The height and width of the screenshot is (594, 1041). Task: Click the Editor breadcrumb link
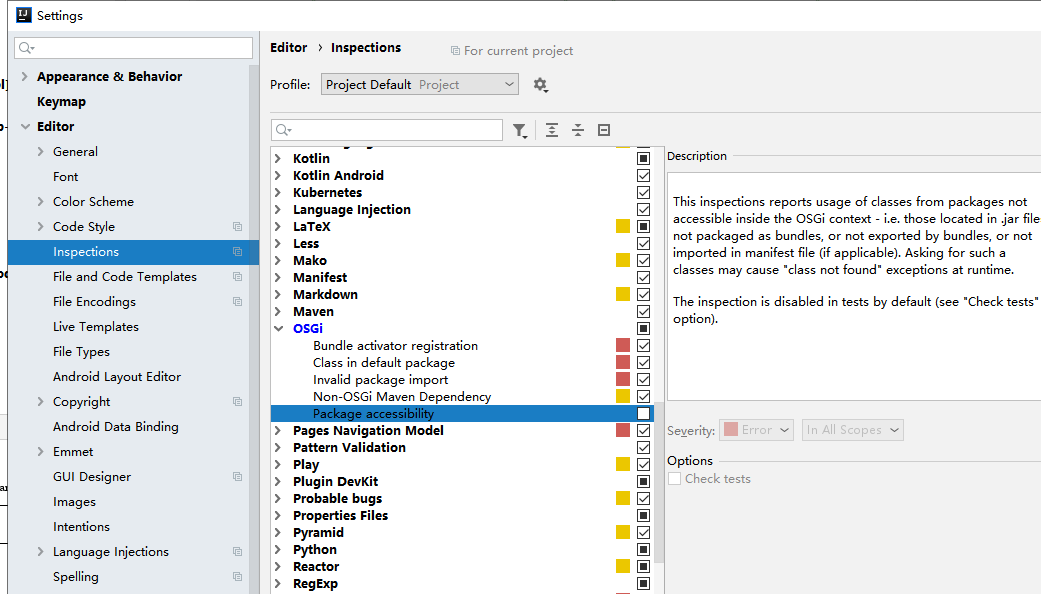point(289,48)
